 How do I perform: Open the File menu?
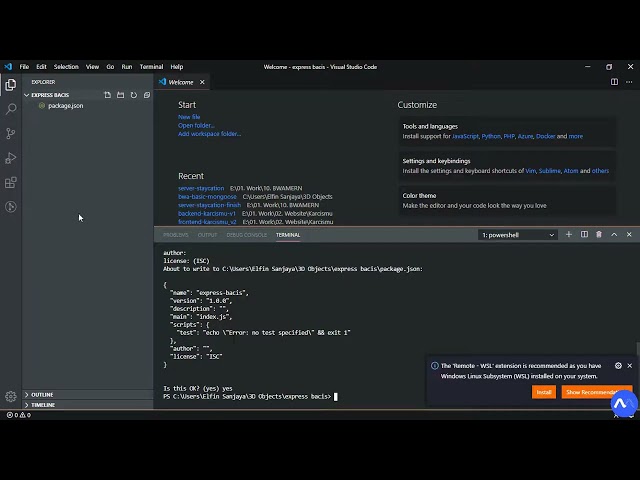pyautogui.click(x=24, y=67)
